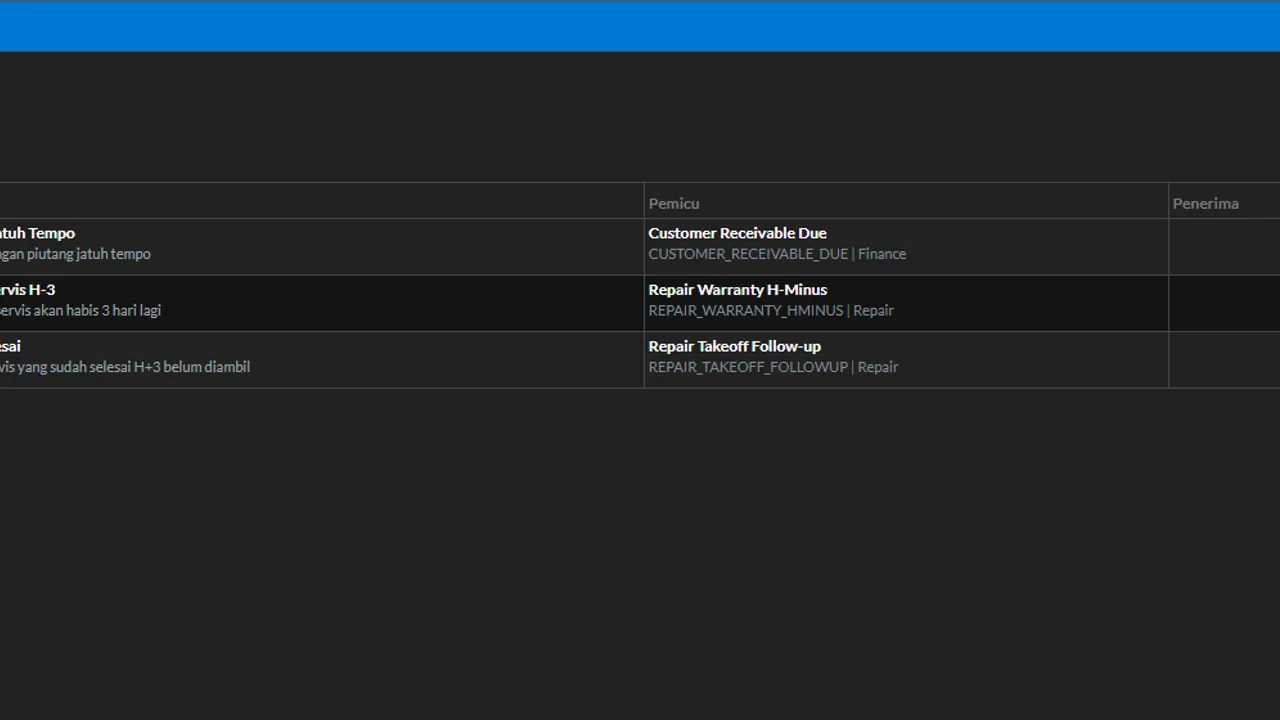Click the row name ending 'tuh Tempo'
1280x720 pixels.
coord(37,233)
